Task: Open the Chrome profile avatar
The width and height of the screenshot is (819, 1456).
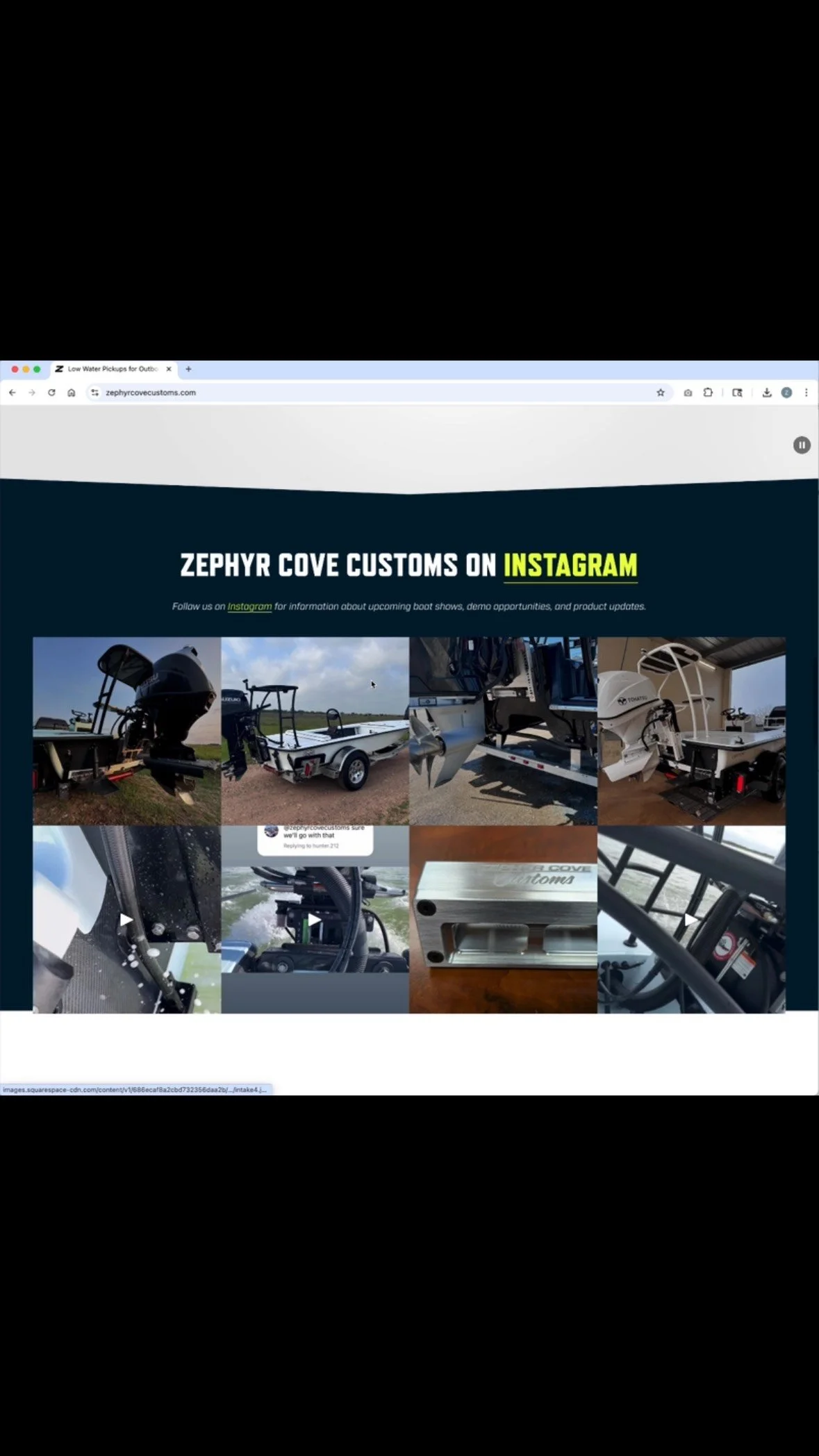Action: pos(786,392)
